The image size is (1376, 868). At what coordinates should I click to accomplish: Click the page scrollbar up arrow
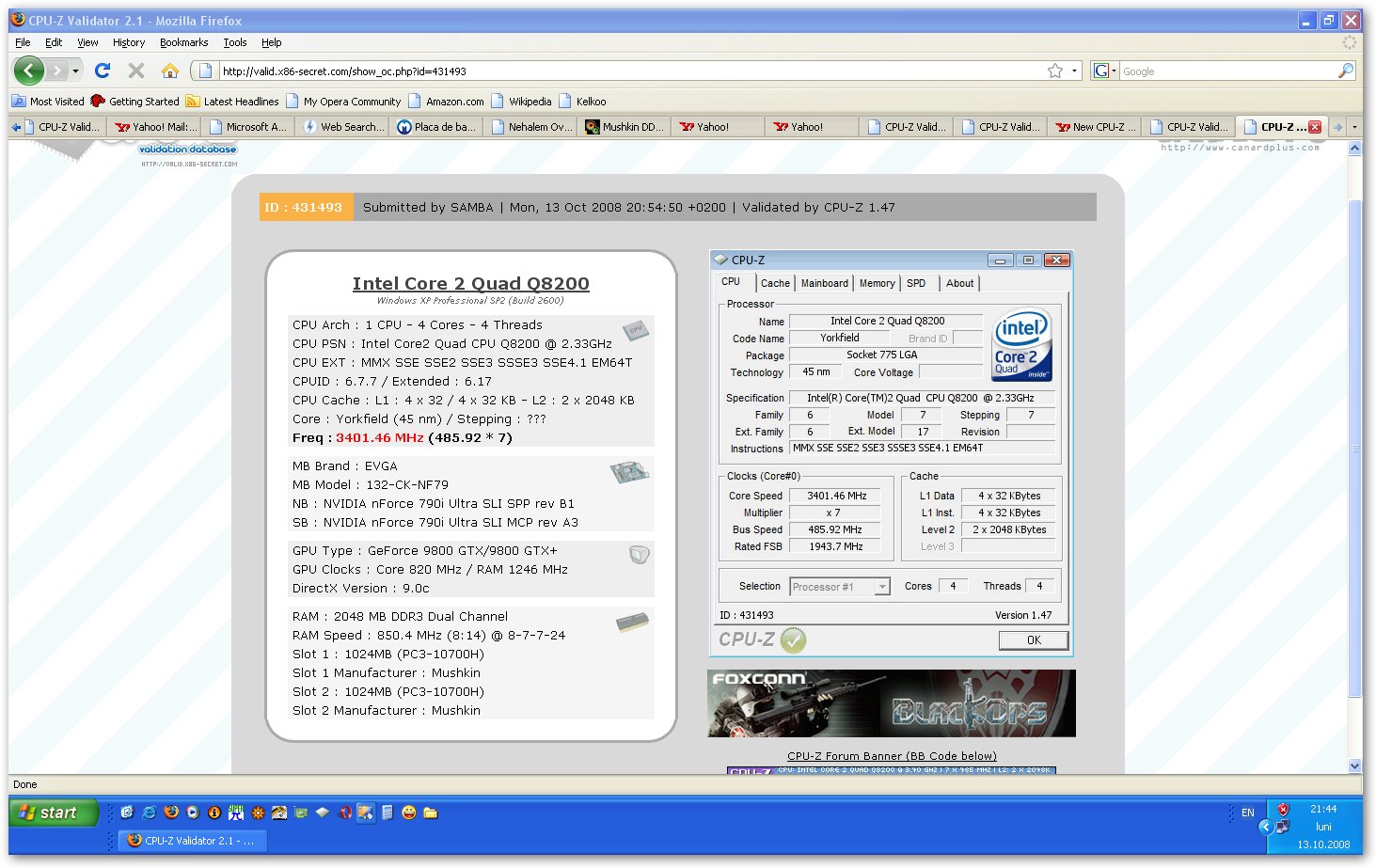[1354, 148]
